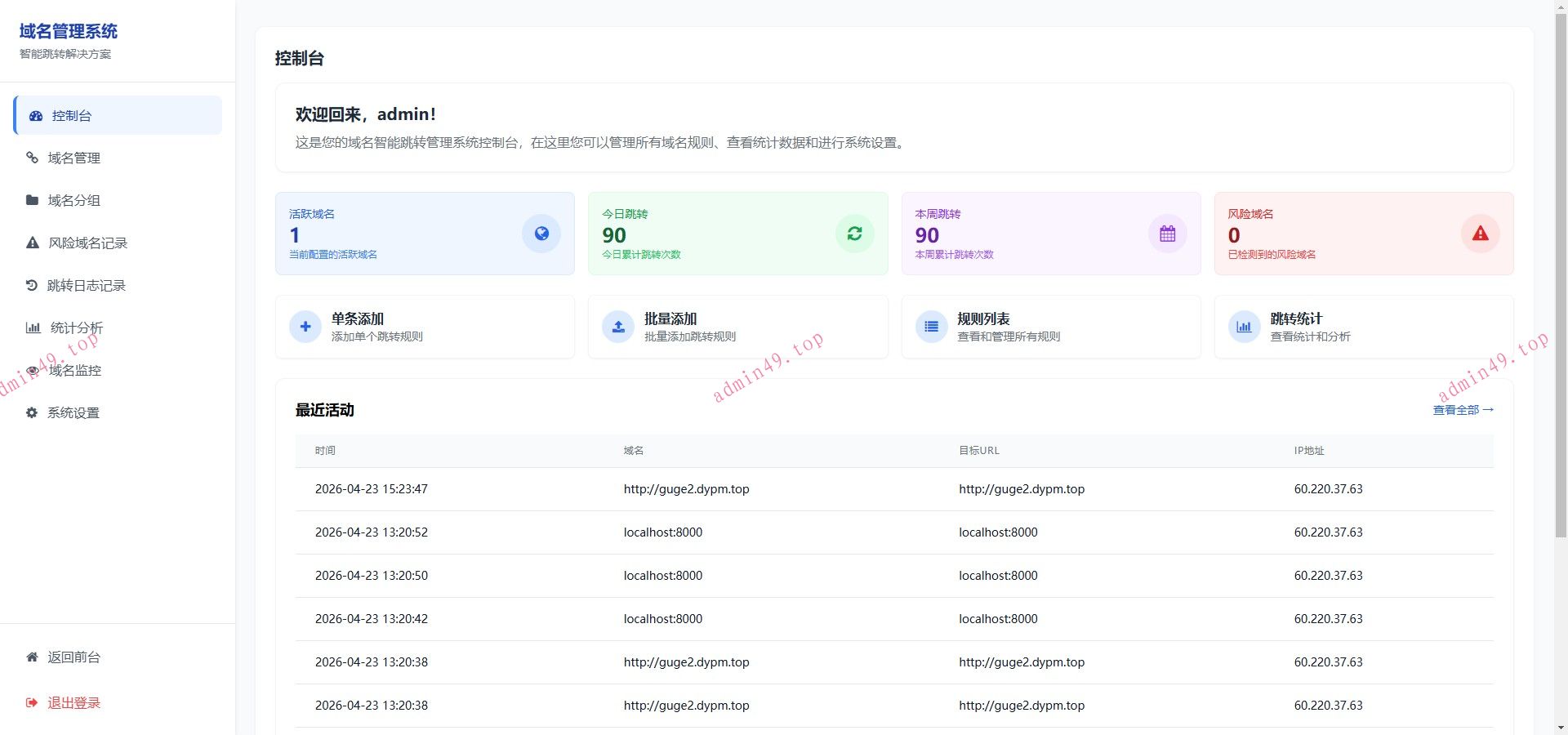Click the refresh icon in 今日跳转 card

pyautogui.click(x=854, y=234)
